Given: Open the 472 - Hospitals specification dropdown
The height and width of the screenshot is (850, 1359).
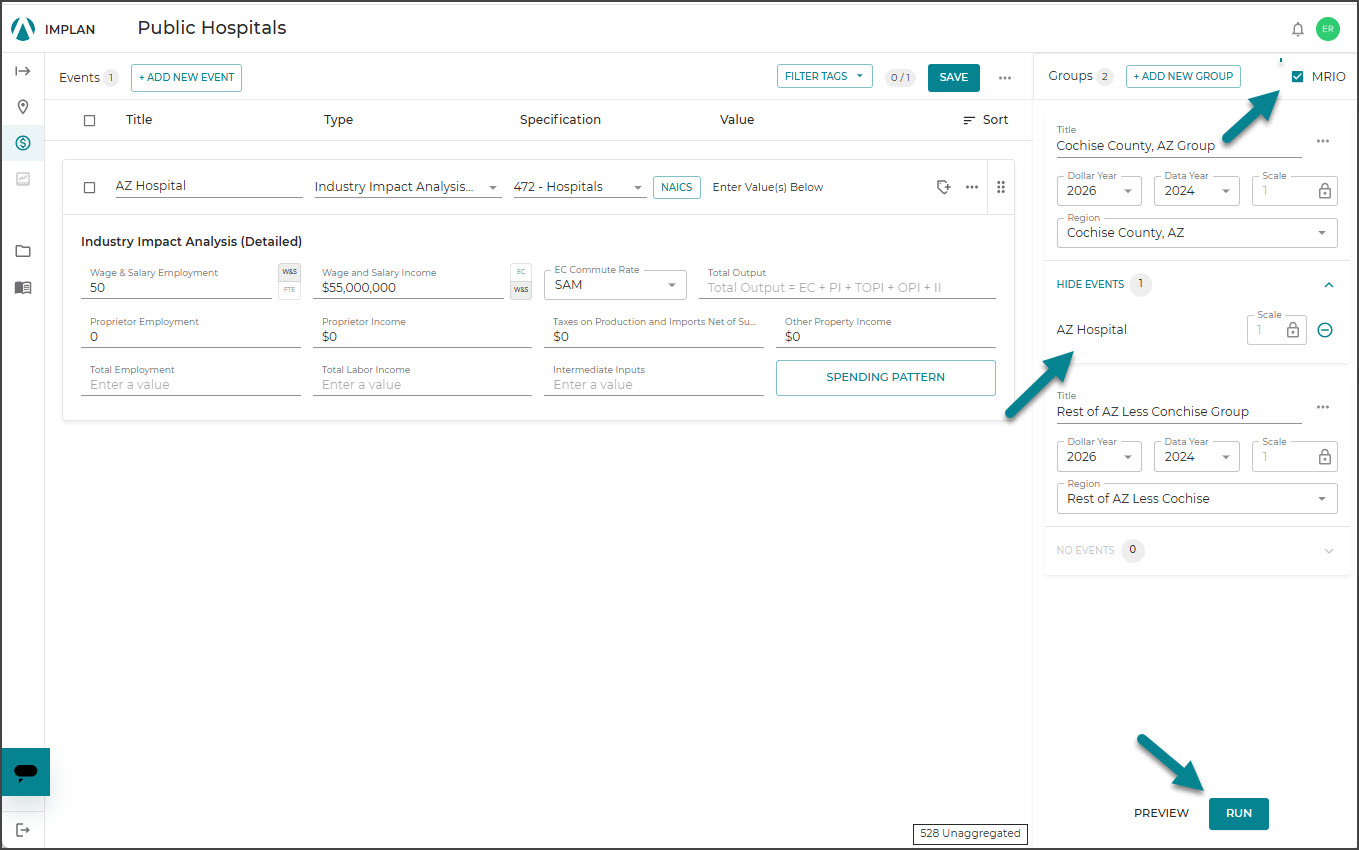Looking at the screenshot, I should (x=579, y=187).
